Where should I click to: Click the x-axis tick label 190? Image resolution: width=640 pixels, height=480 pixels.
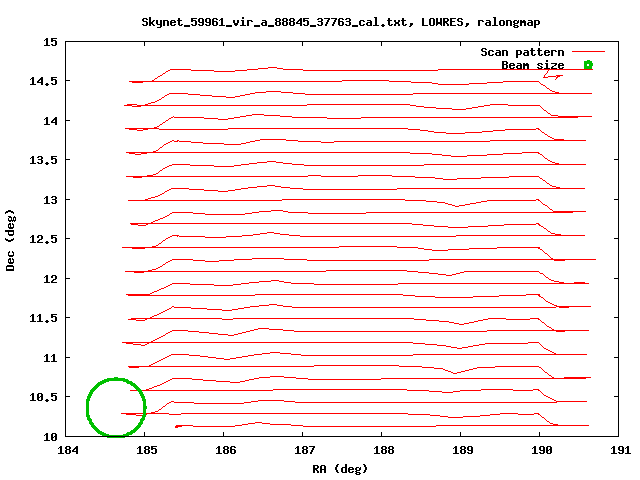coord(542,450)
